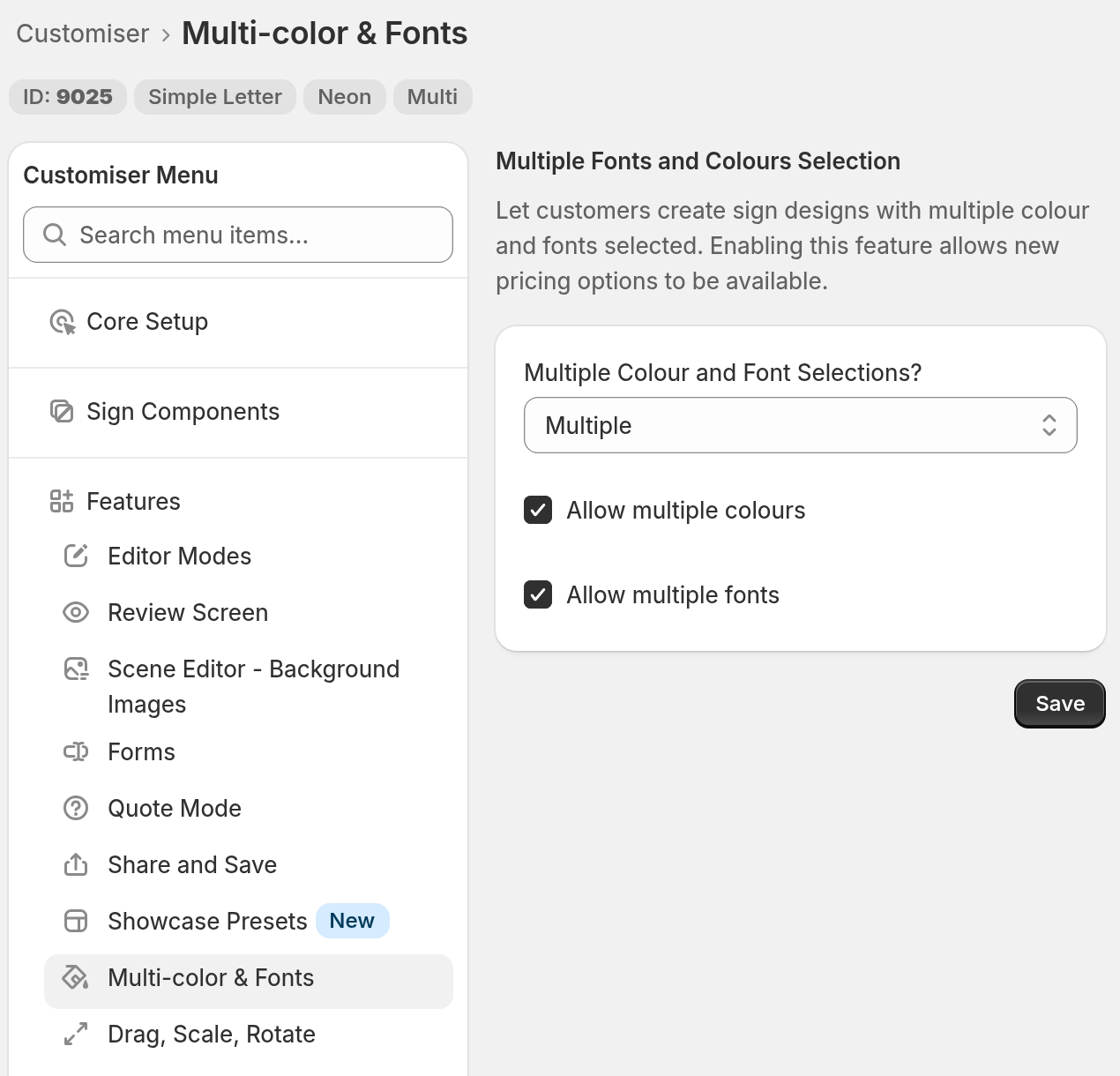Open the Quote Mode menu item
This screenshot has width=1120, height=1076.
(x=249, y=808)
